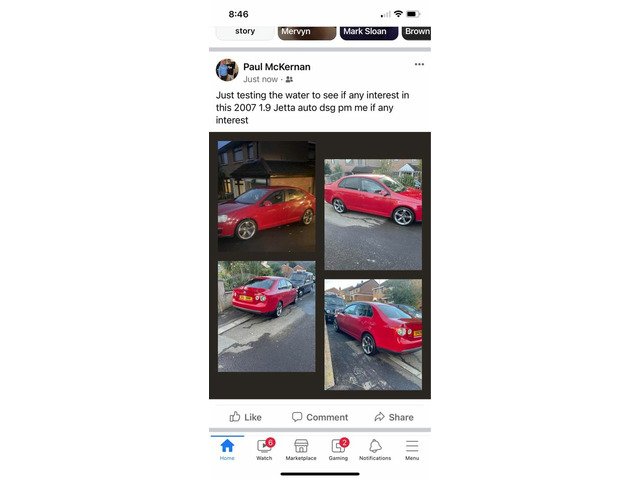Open the night-time photo of red Jetta
This screenshot has height=480, width=640.
tap(267, 196)
